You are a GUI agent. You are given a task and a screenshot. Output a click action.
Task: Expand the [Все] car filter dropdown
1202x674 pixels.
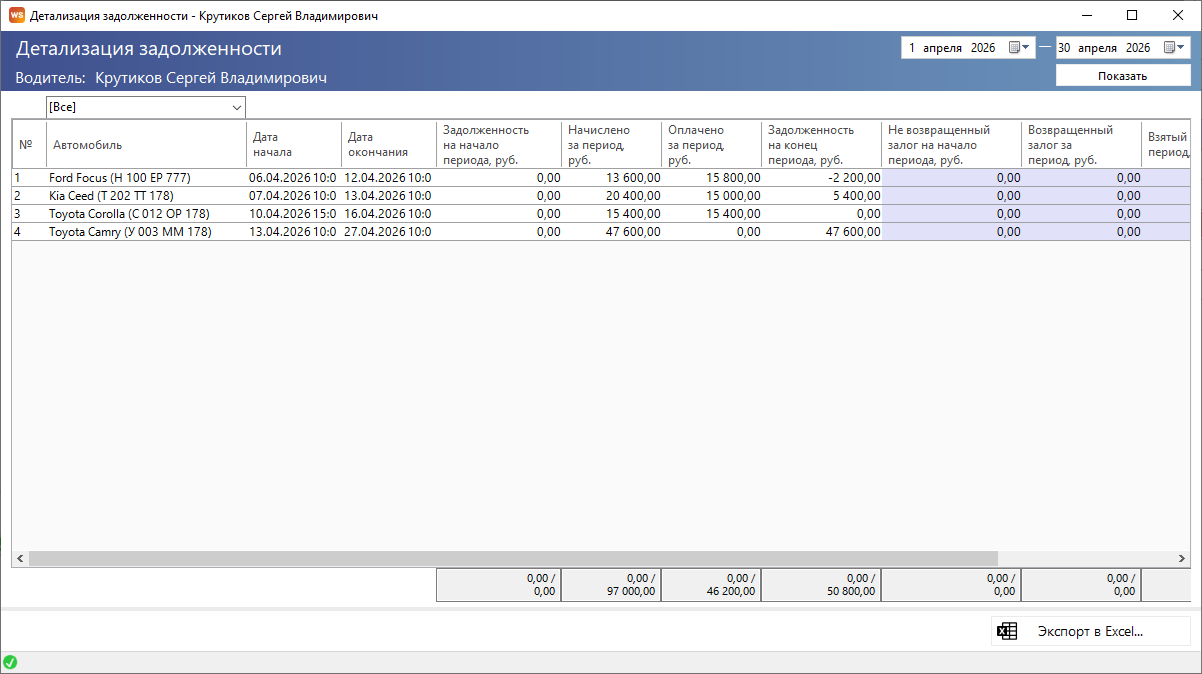[237, 107]
